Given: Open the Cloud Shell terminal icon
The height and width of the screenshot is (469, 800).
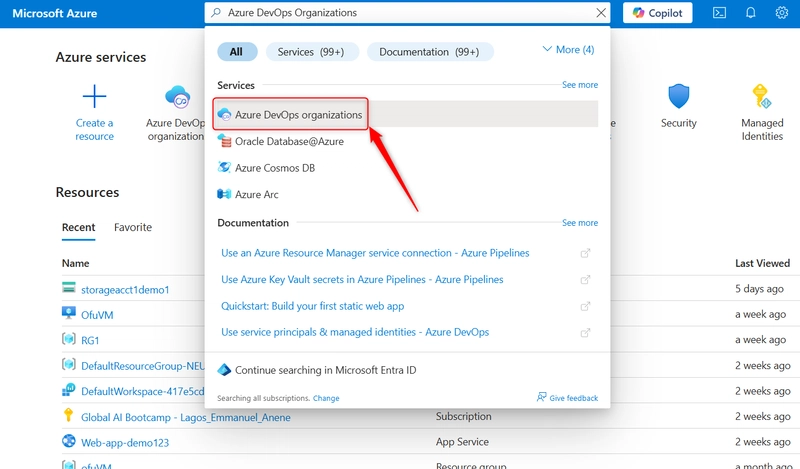Looking at the screenshot, I should (x=719, y=13).
